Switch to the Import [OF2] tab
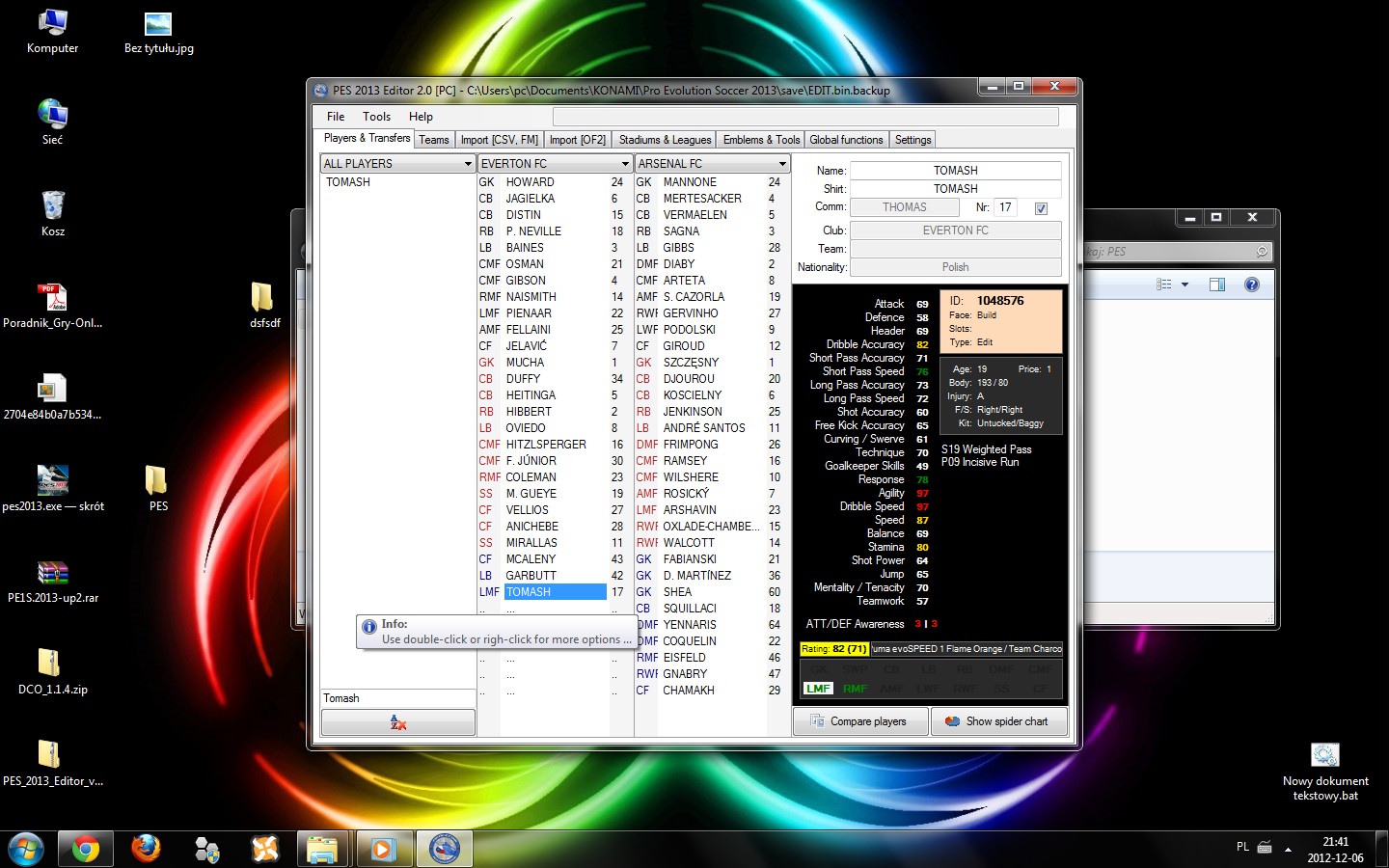The width and height of the screenshot is (1389, 868). [x=578, y=140]
